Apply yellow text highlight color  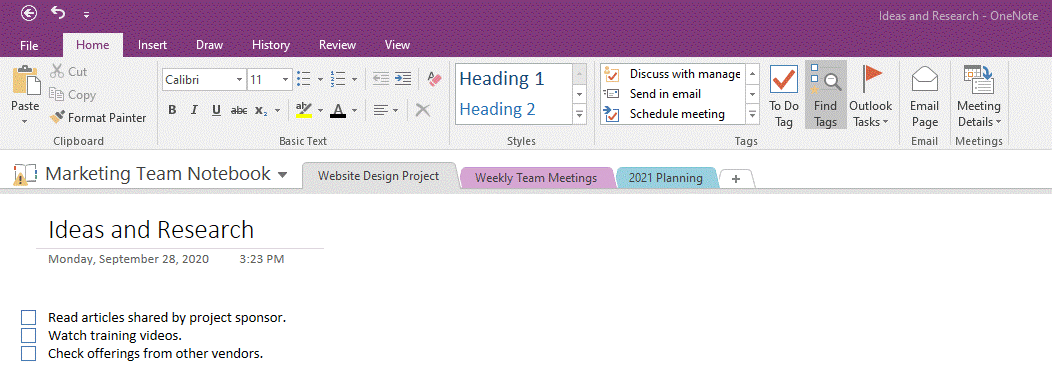(304, 109)
